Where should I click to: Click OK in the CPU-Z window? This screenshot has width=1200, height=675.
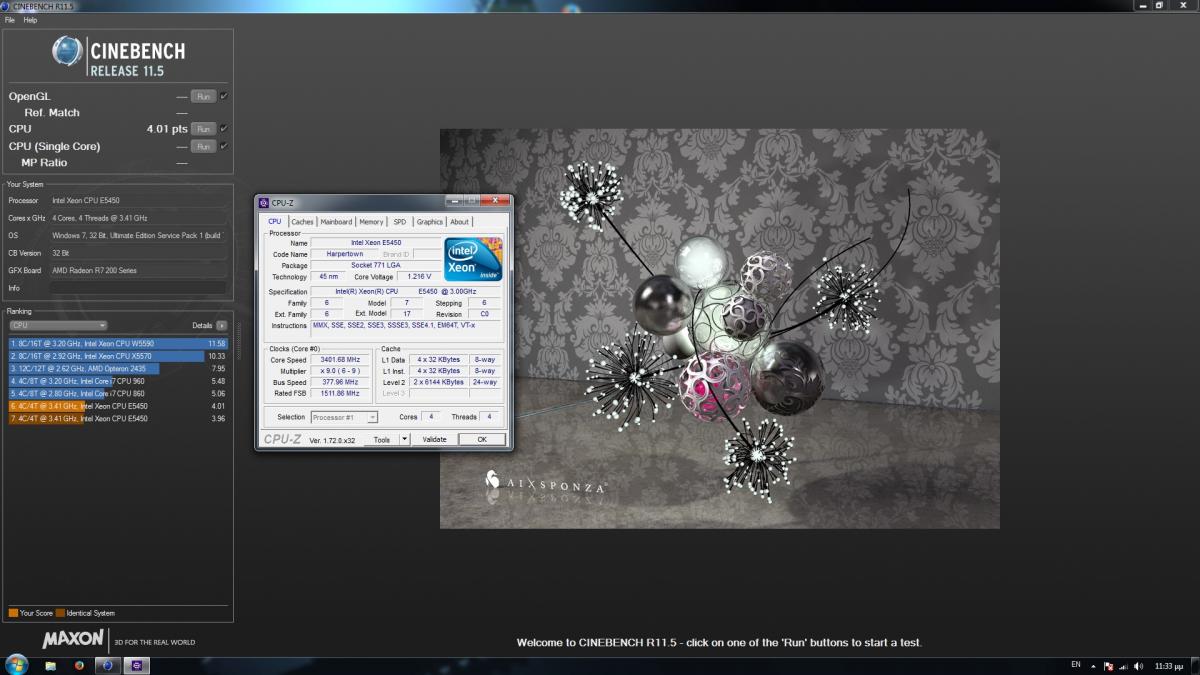pyautogui.click(x=481, y=439)
